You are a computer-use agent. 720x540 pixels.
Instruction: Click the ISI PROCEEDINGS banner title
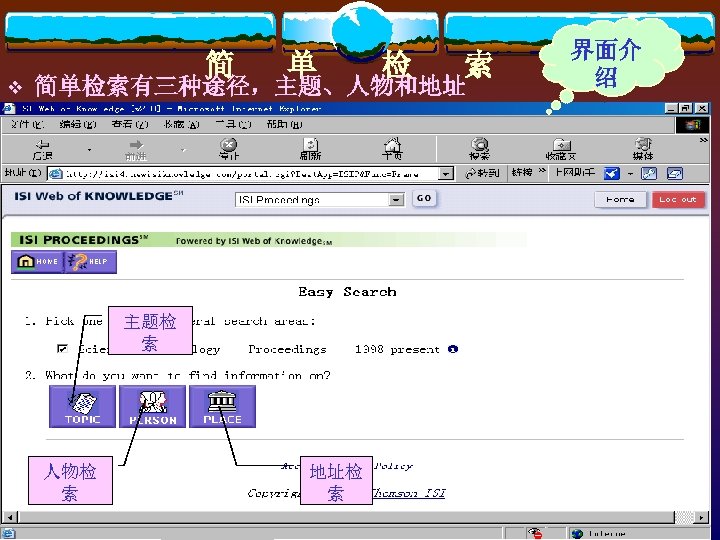coord(83,240)
